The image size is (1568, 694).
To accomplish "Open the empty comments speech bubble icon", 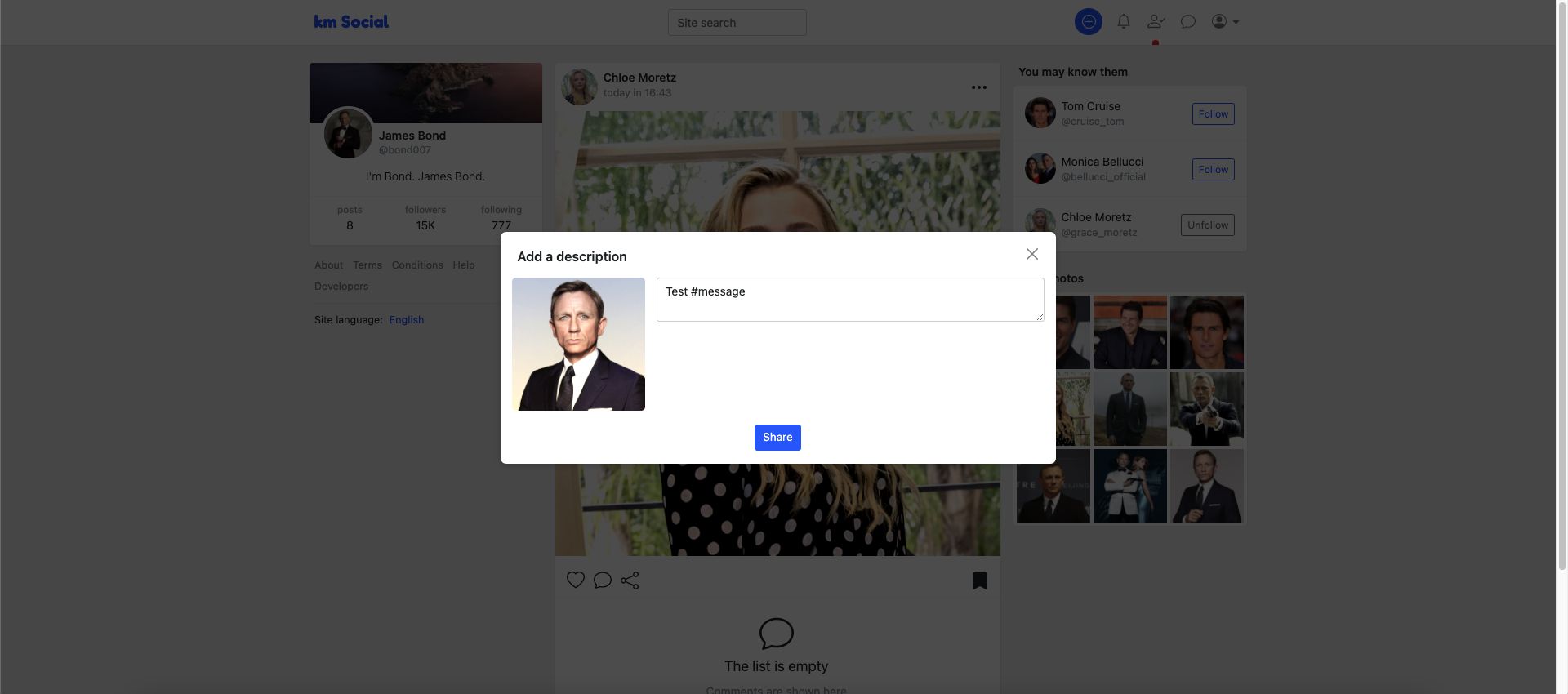I will click(776, 634).
